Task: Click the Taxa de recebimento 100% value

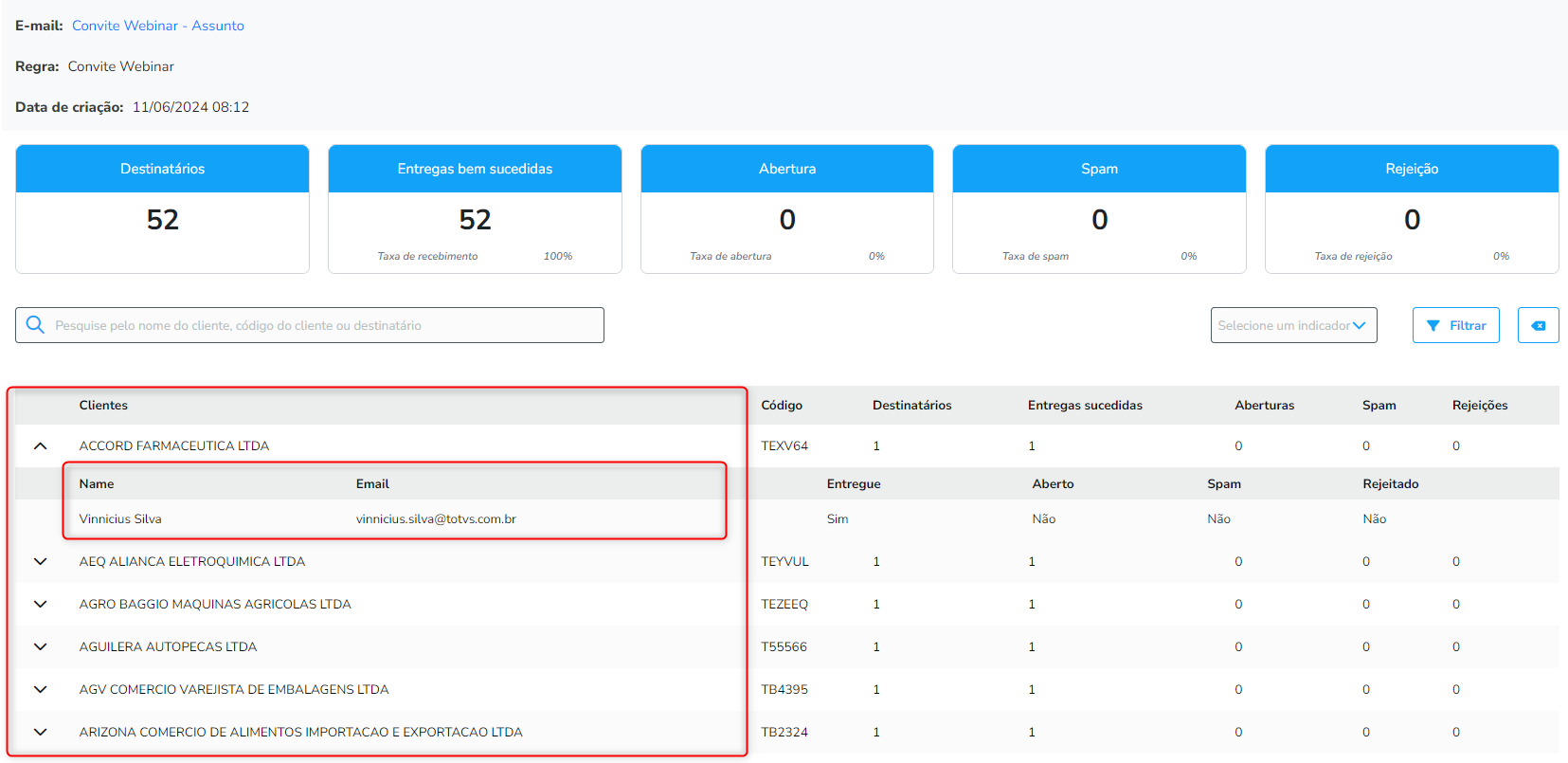Action: coord(558,256)
